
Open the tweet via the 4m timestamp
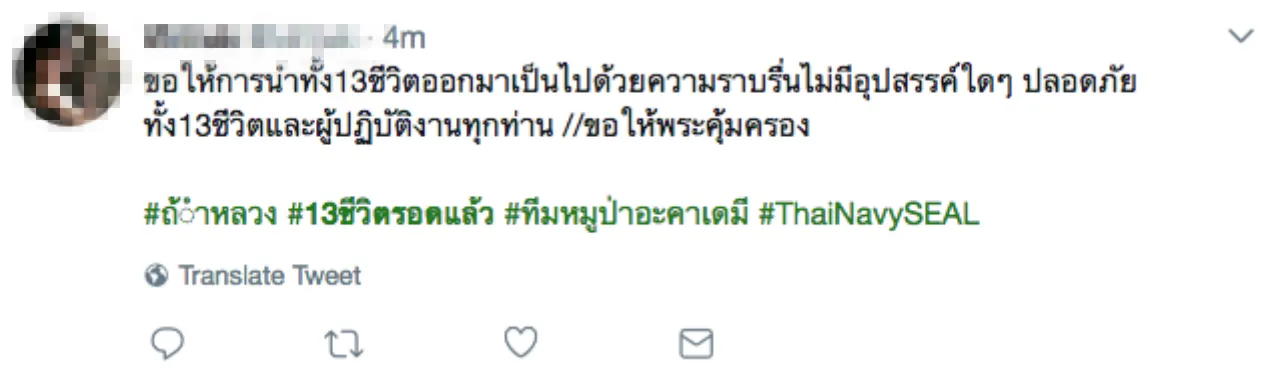pos(404,38)
